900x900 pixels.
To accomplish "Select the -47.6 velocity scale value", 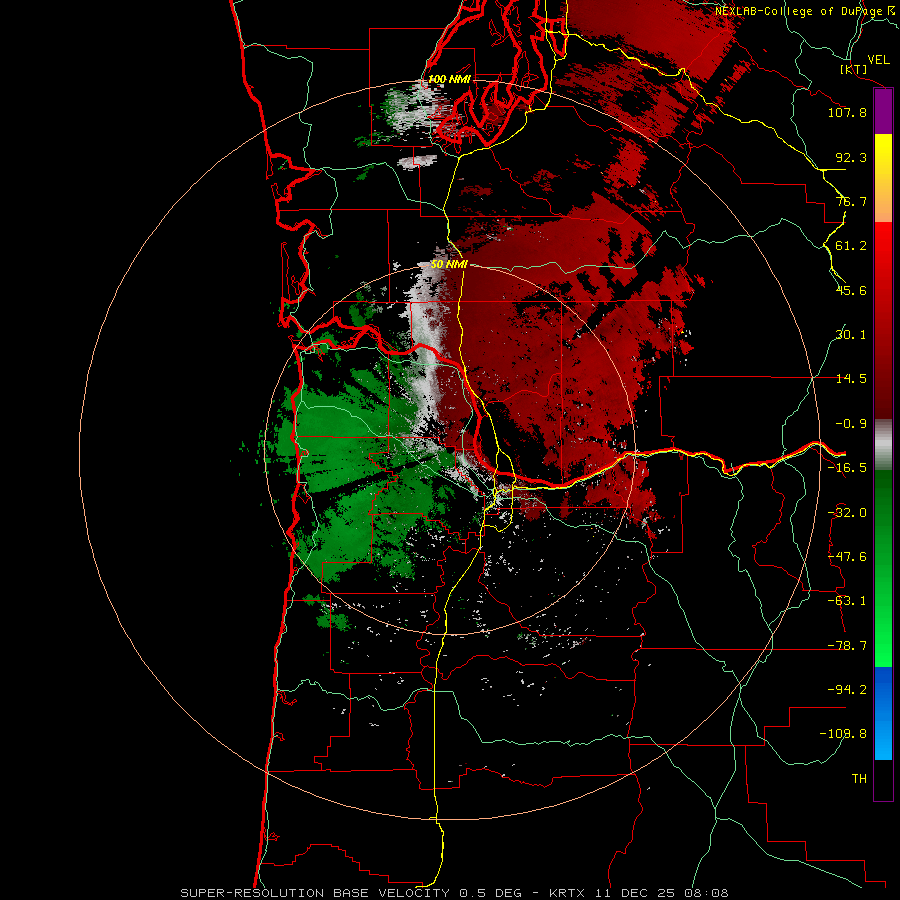I will tap(847, 557).
